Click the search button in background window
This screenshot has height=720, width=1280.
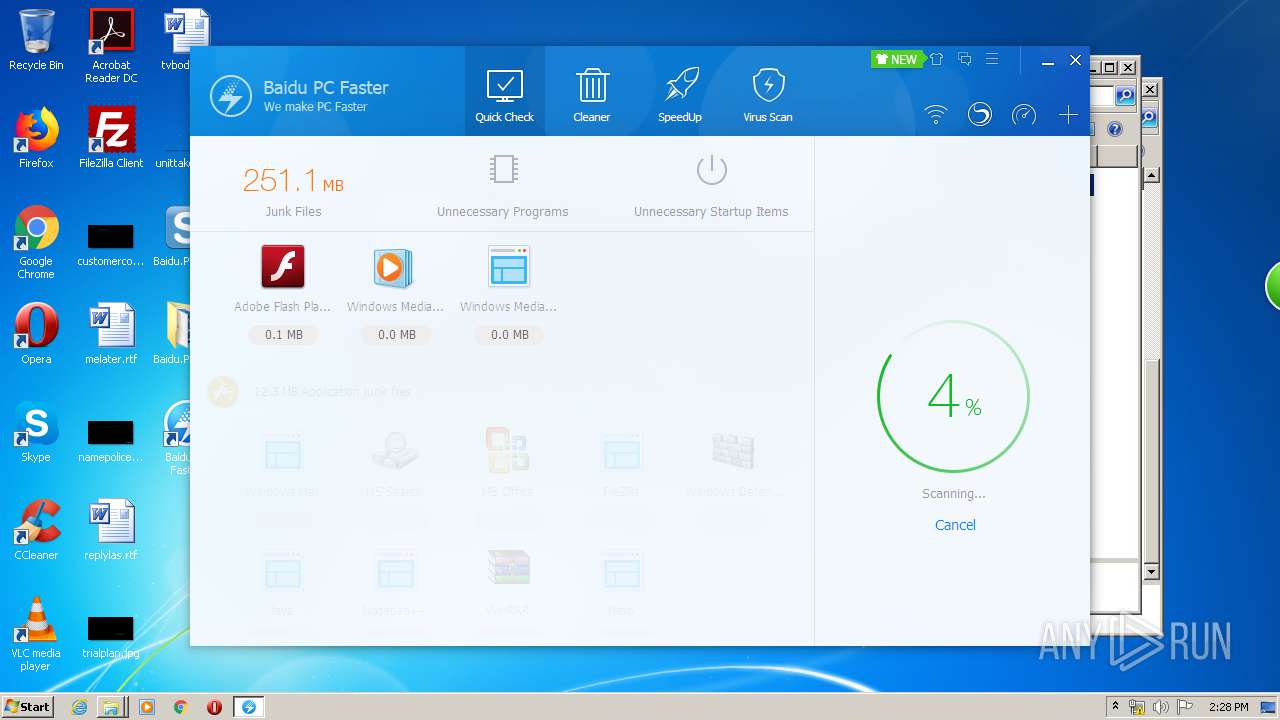1125,96
